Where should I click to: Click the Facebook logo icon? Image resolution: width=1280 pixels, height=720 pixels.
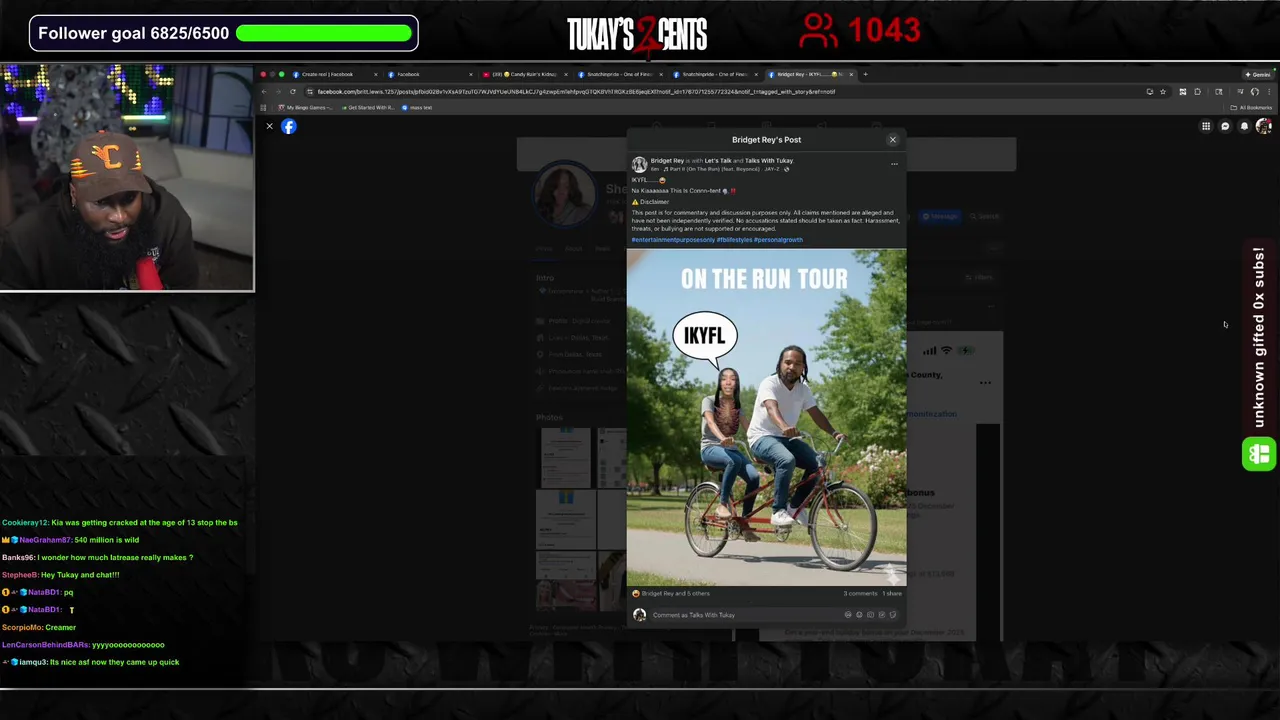289,126
